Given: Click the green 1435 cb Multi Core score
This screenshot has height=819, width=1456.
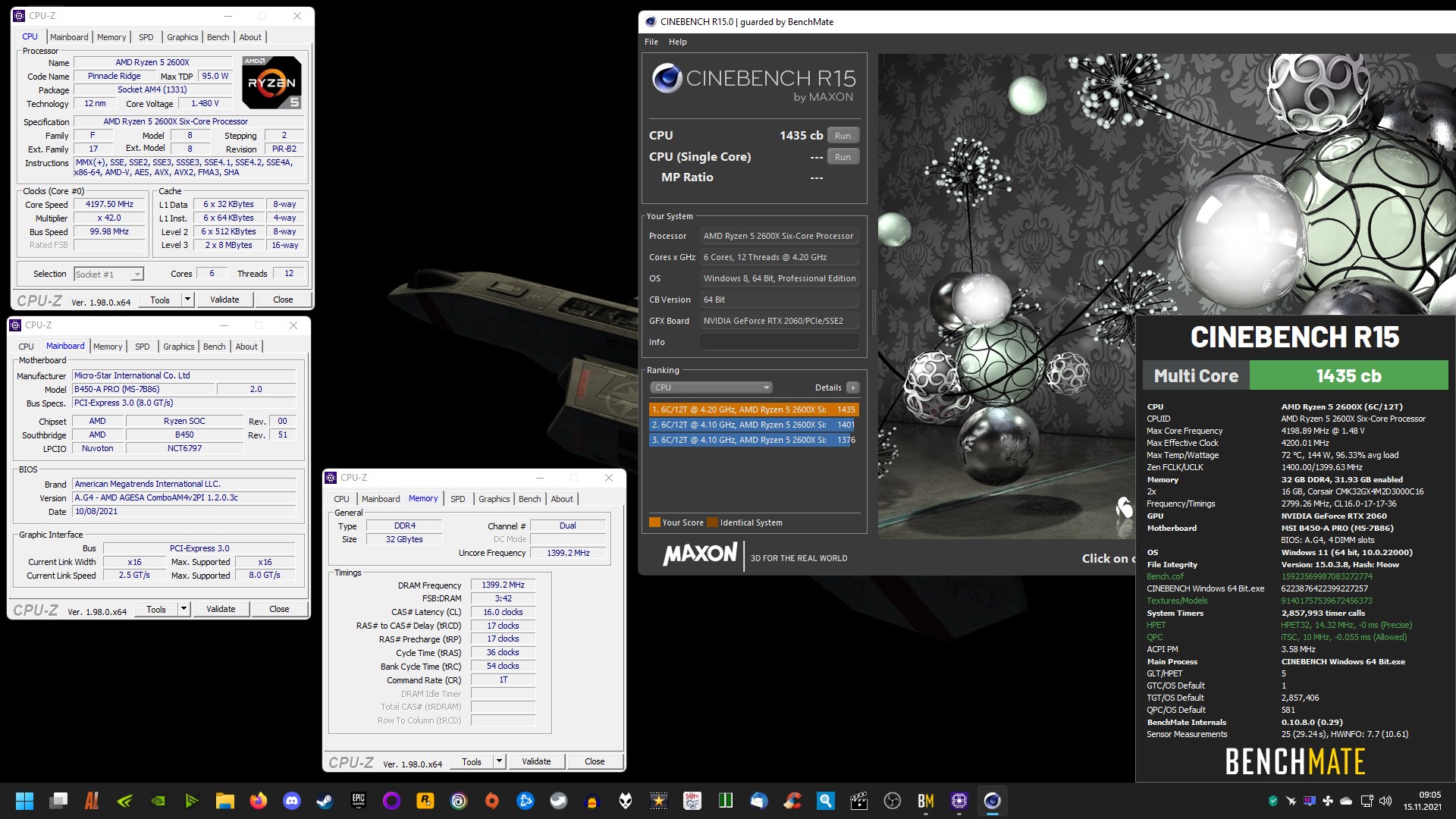Looking at the screenshot, I should pos(1348,375).
